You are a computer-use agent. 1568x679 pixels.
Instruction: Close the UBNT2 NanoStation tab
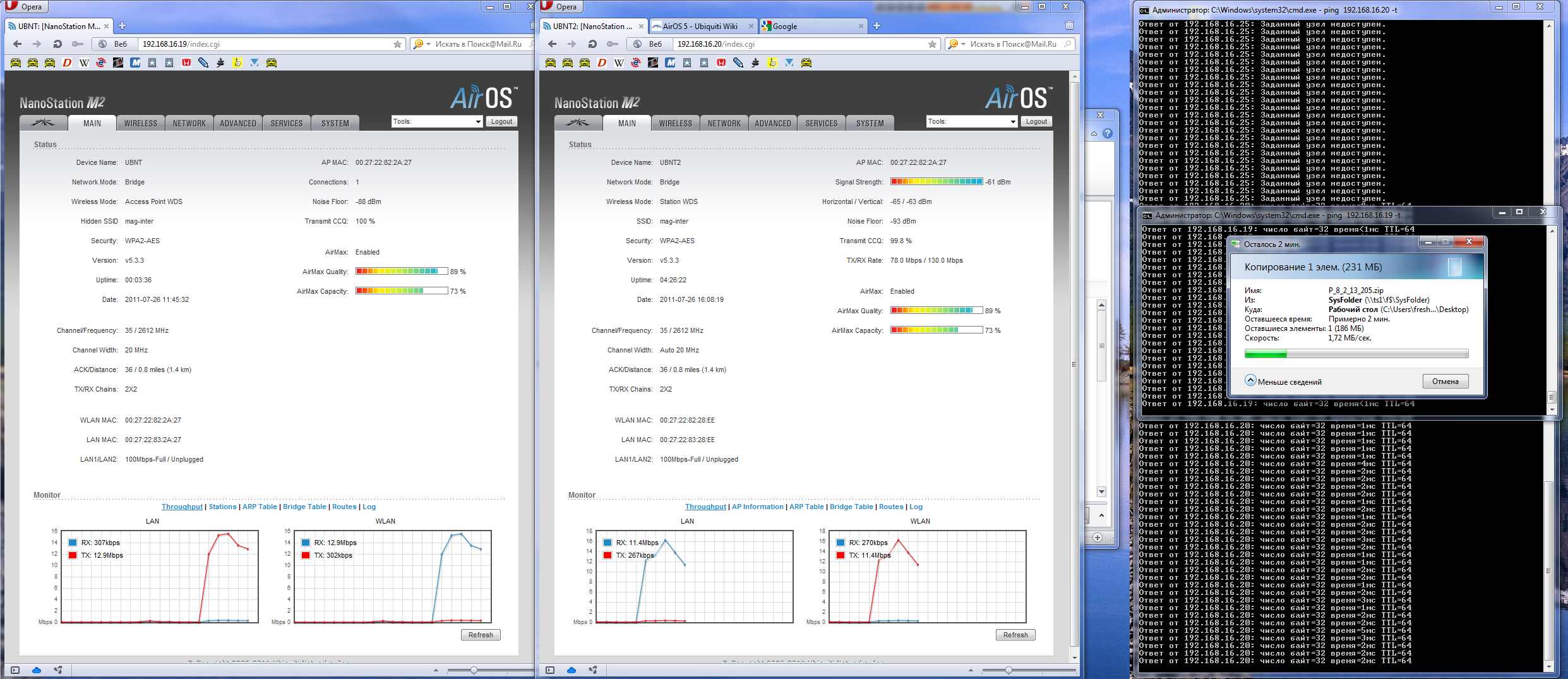pyautogui.click(x=641, y=26)
